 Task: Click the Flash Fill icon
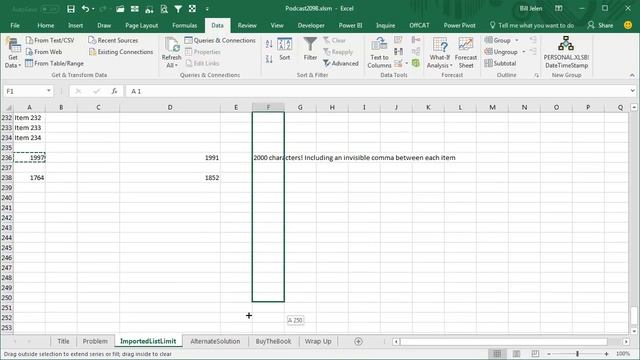[x=398, y=40]
